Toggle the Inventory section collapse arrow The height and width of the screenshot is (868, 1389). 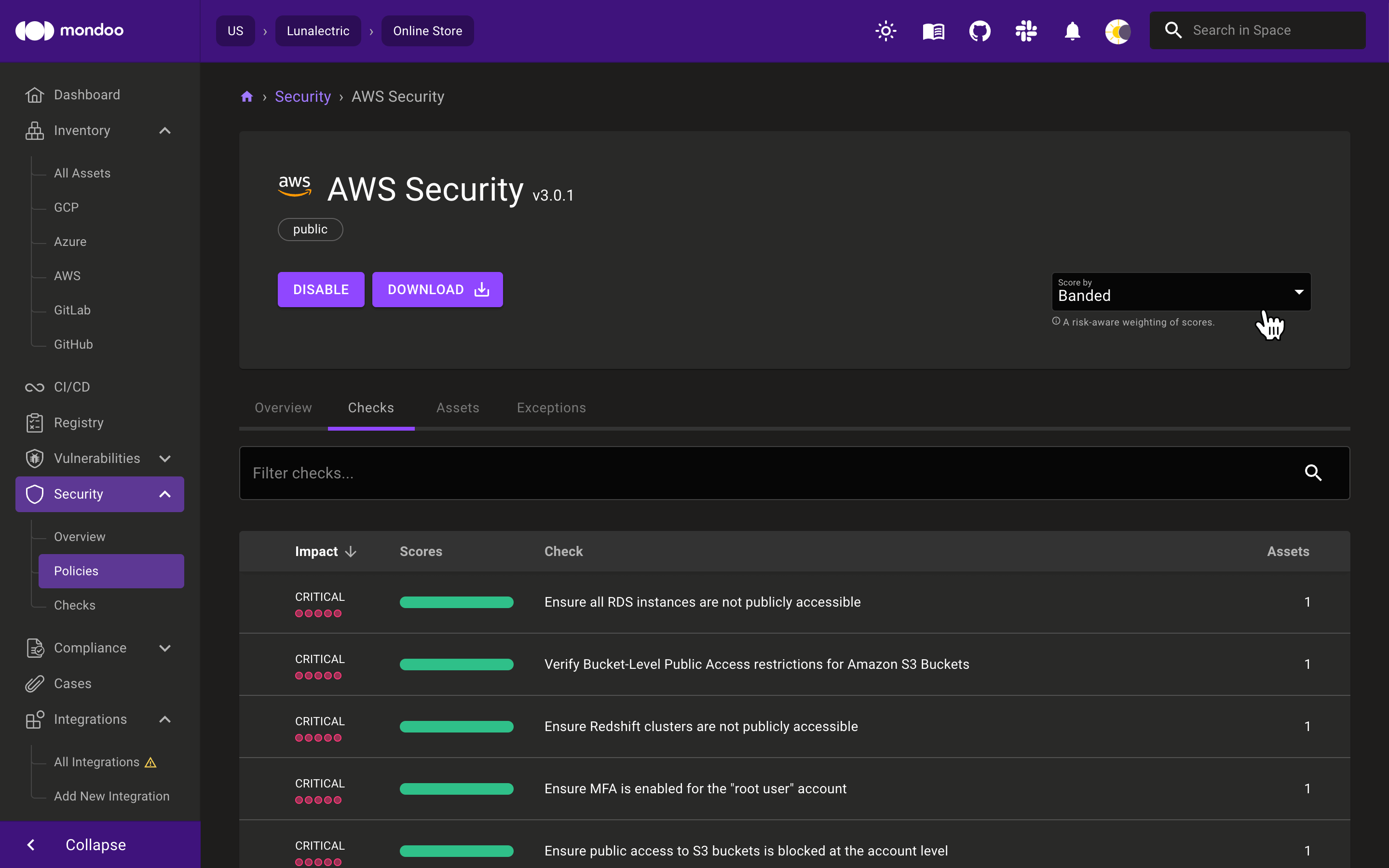(x=164, y=131)
